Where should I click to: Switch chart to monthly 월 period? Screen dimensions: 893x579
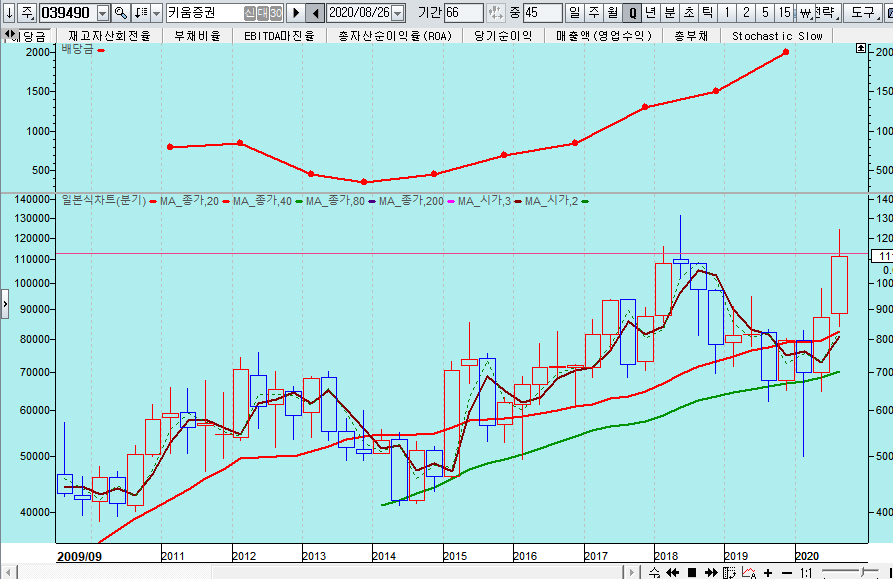coord(612,13)
